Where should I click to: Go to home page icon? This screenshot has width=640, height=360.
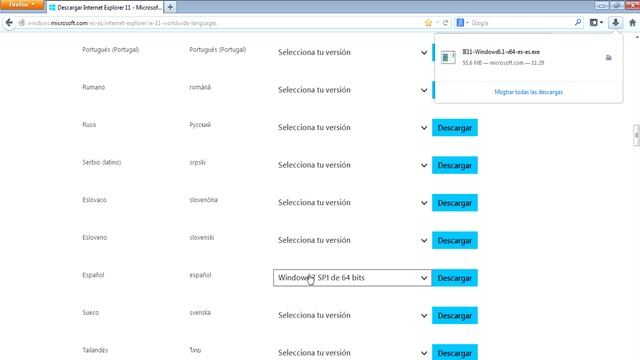click(632, 23)
